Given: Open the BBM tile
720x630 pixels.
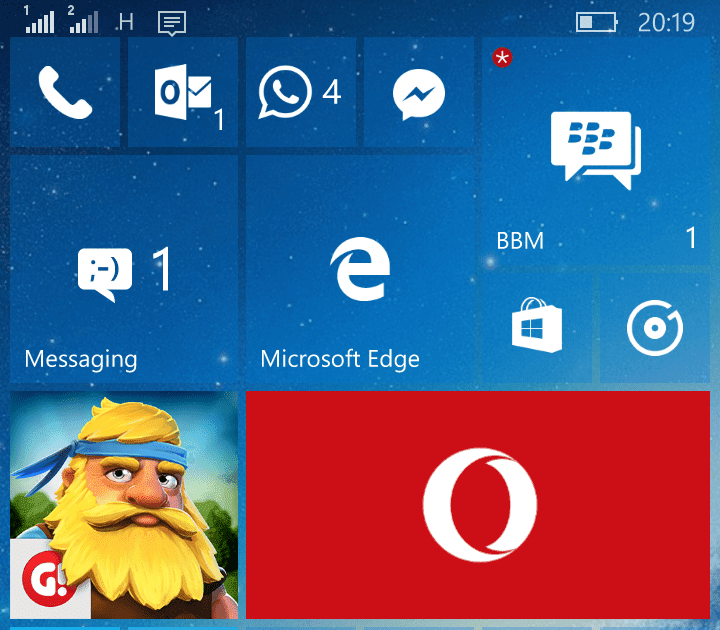Looking at the screenshot, I should (x=596, y=151).
